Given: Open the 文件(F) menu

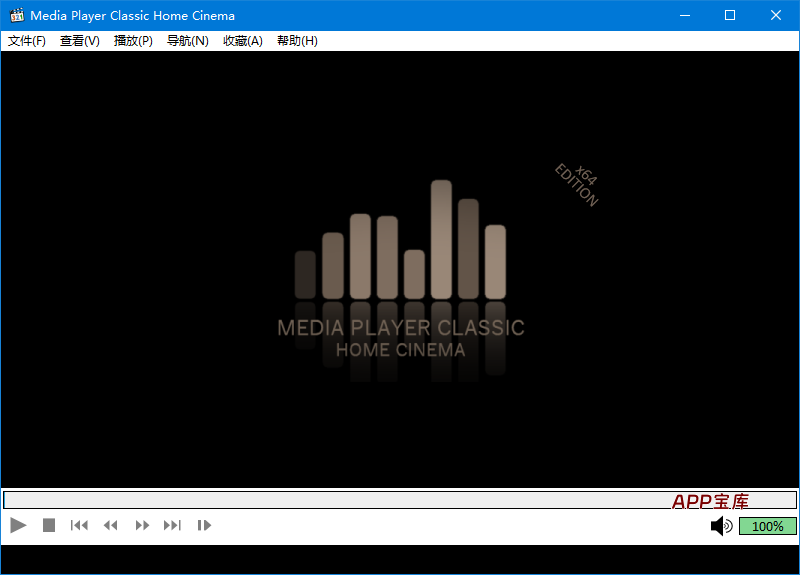Looking at the screenshot, I should pos(27,41).
